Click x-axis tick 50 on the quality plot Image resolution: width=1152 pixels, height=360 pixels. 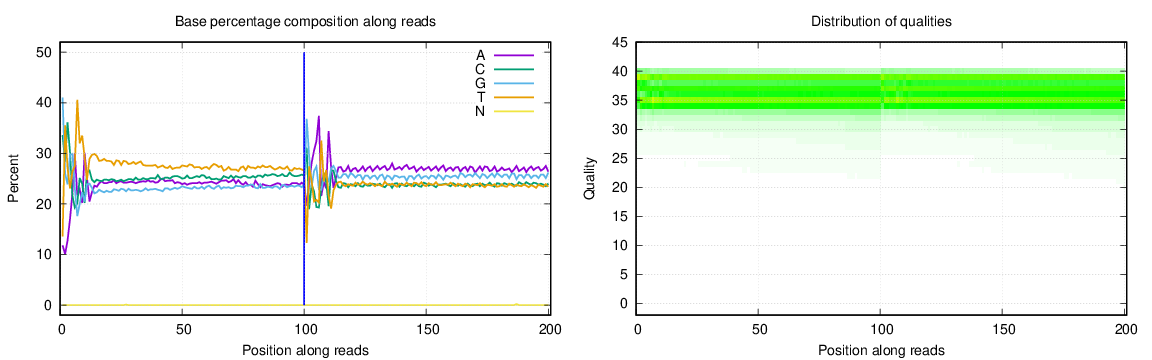760,329
